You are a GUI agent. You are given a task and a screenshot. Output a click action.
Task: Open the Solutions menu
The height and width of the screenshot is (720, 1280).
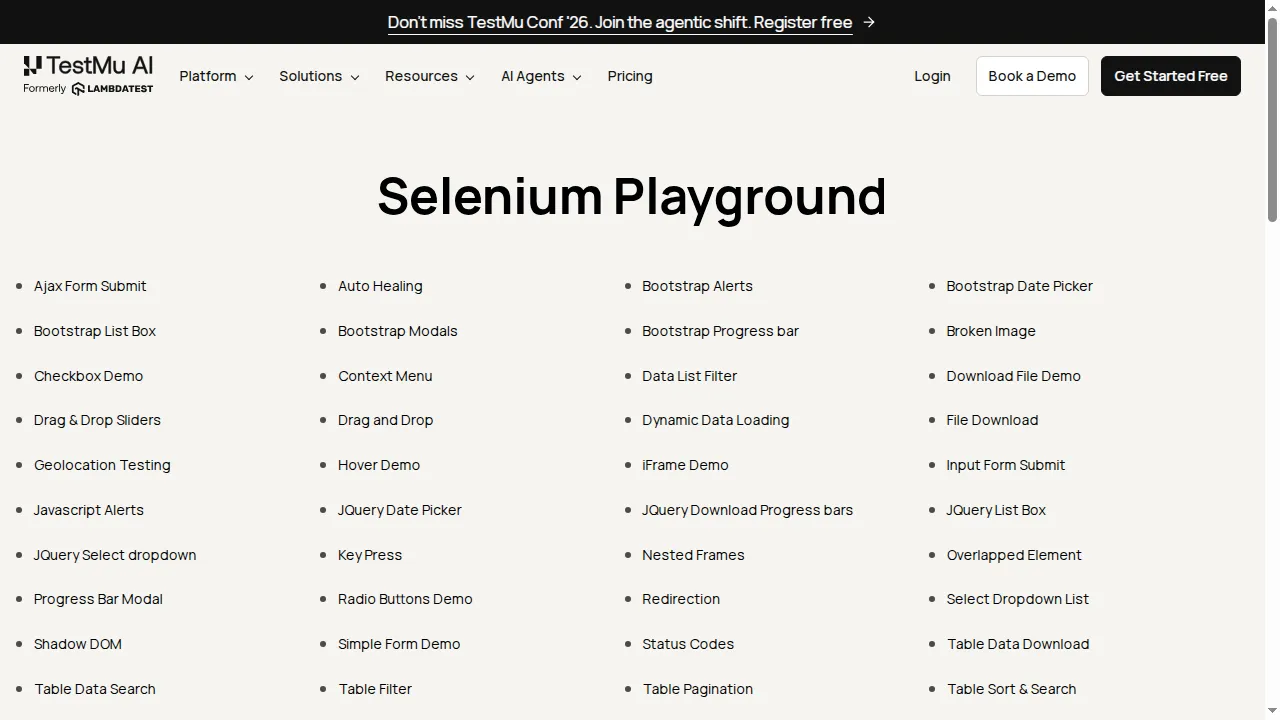(319, 76)
